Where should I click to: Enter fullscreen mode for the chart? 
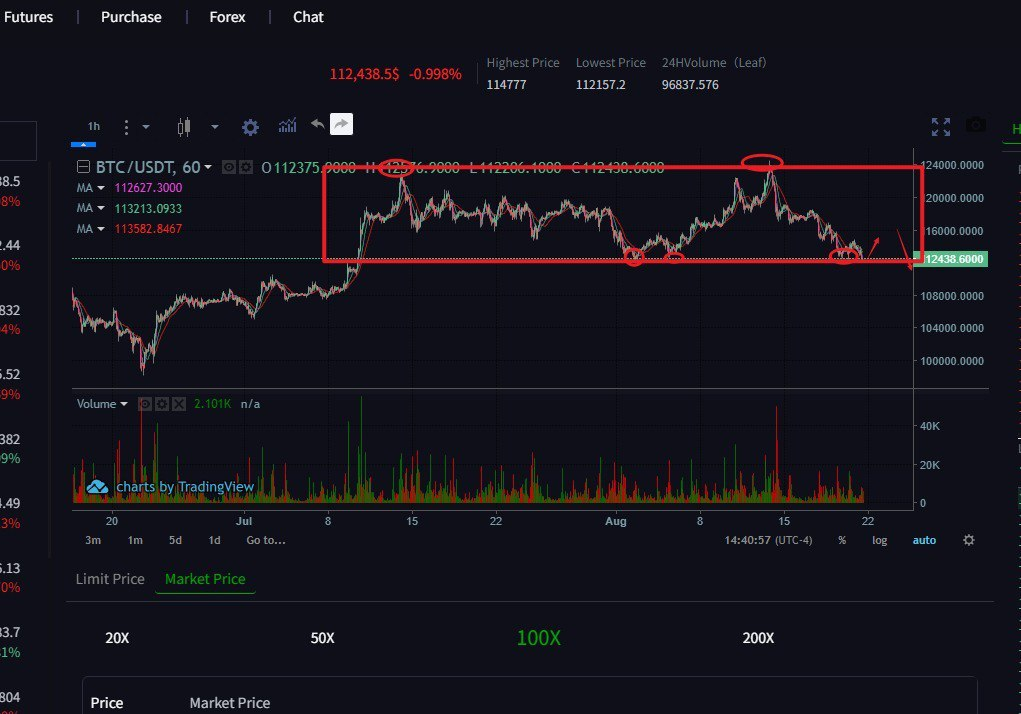coord(940,127)
